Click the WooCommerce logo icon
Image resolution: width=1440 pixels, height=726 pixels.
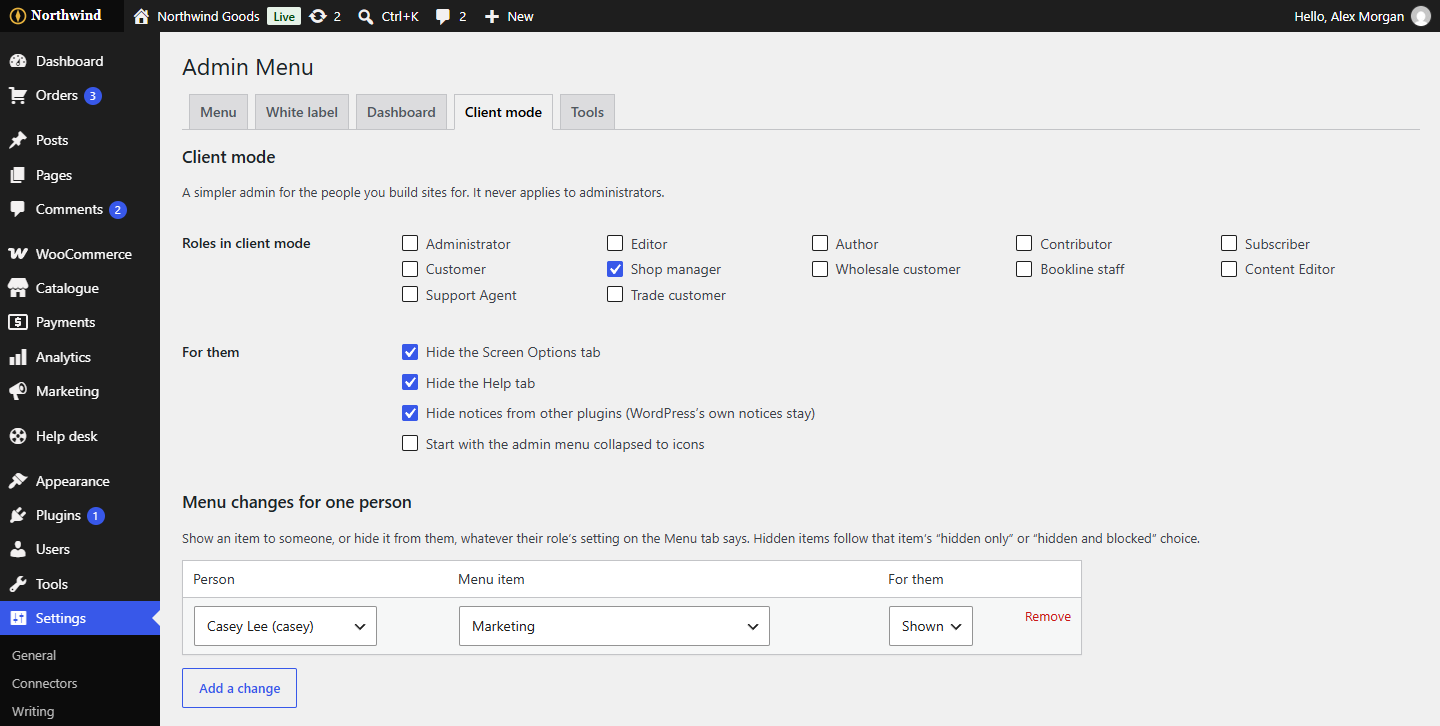pos(17,254)
